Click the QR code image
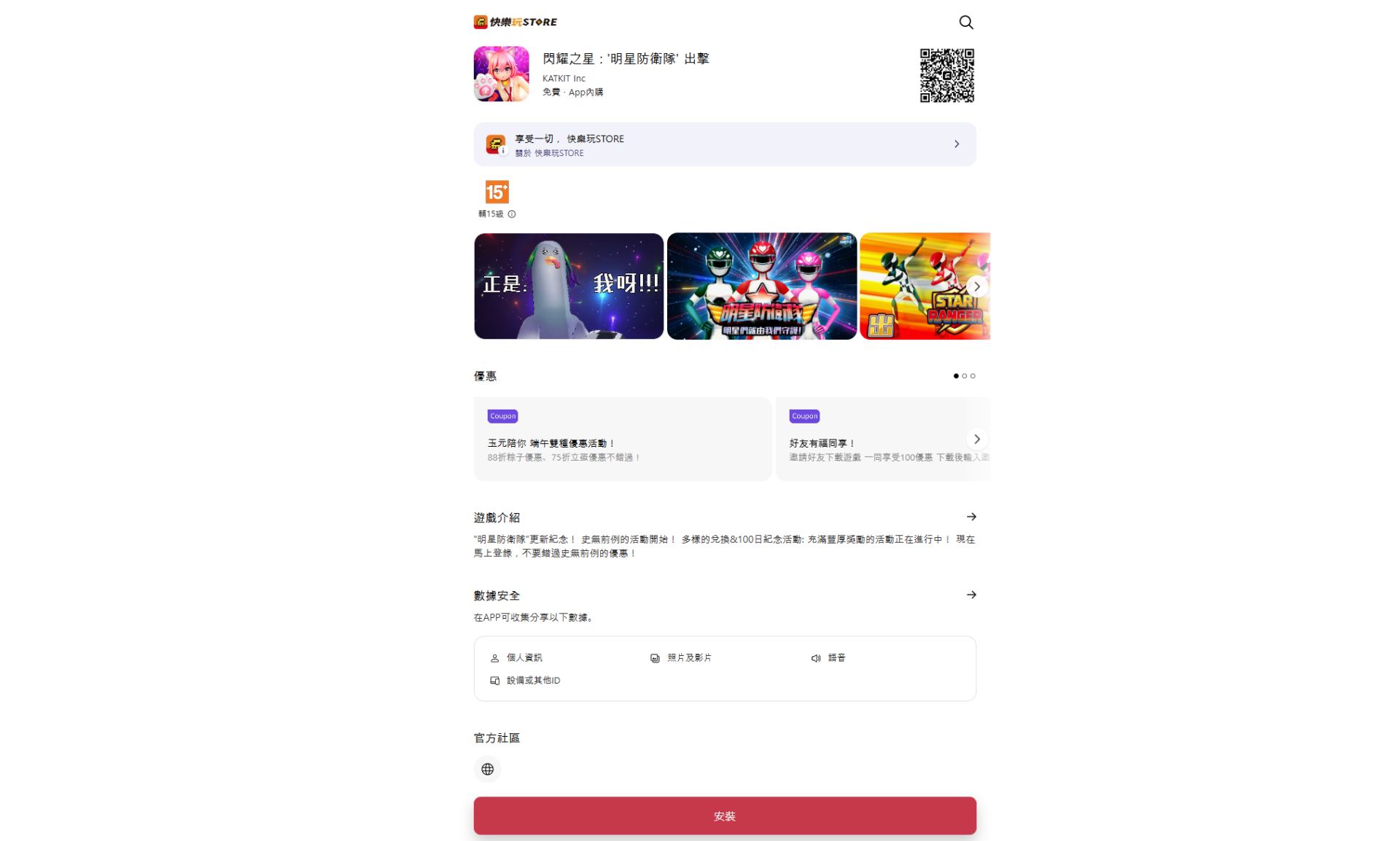This screenshot has height=841, width=1400. tap(946, 75)
